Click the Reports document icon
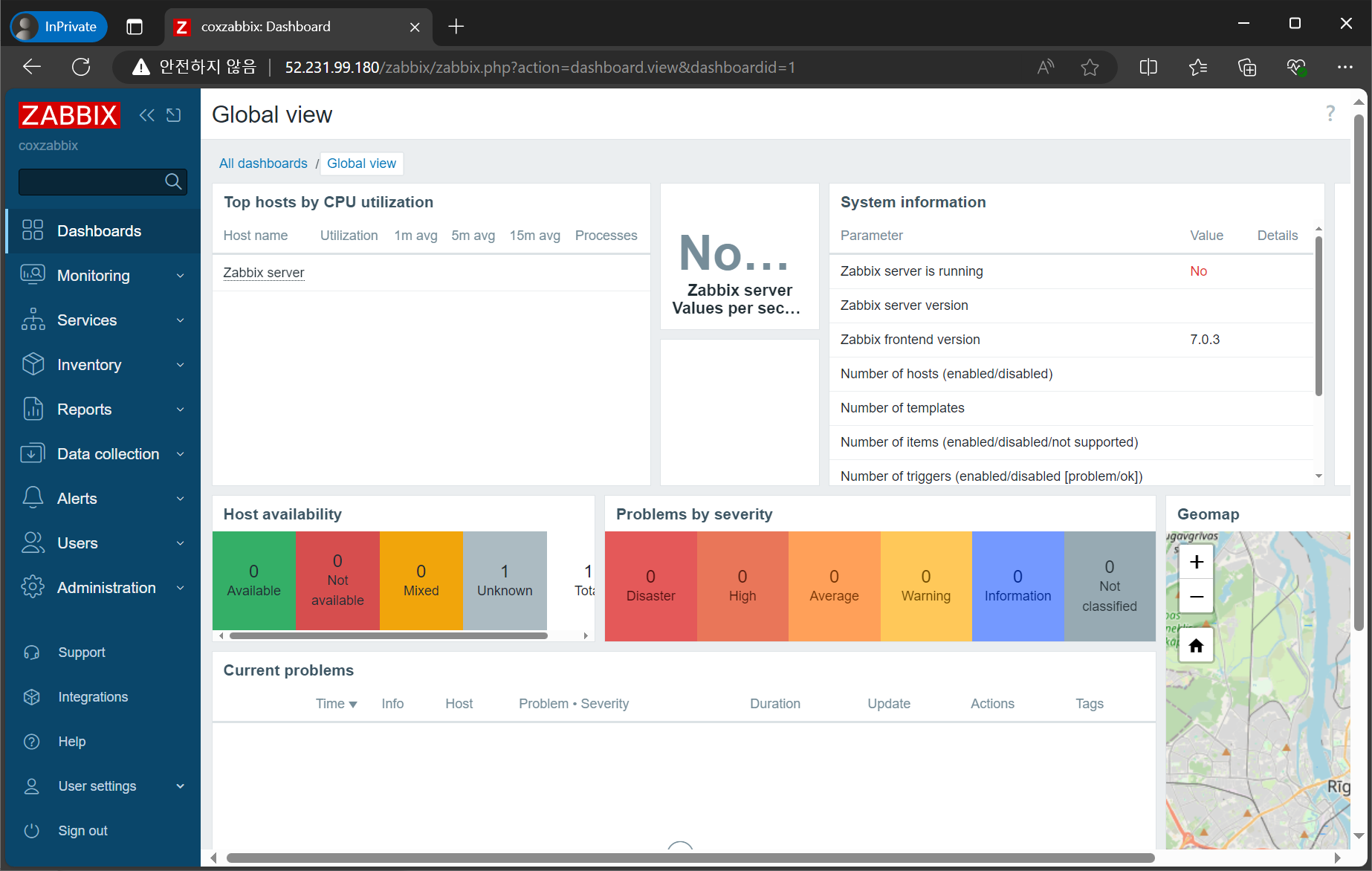 coord(33,409)
